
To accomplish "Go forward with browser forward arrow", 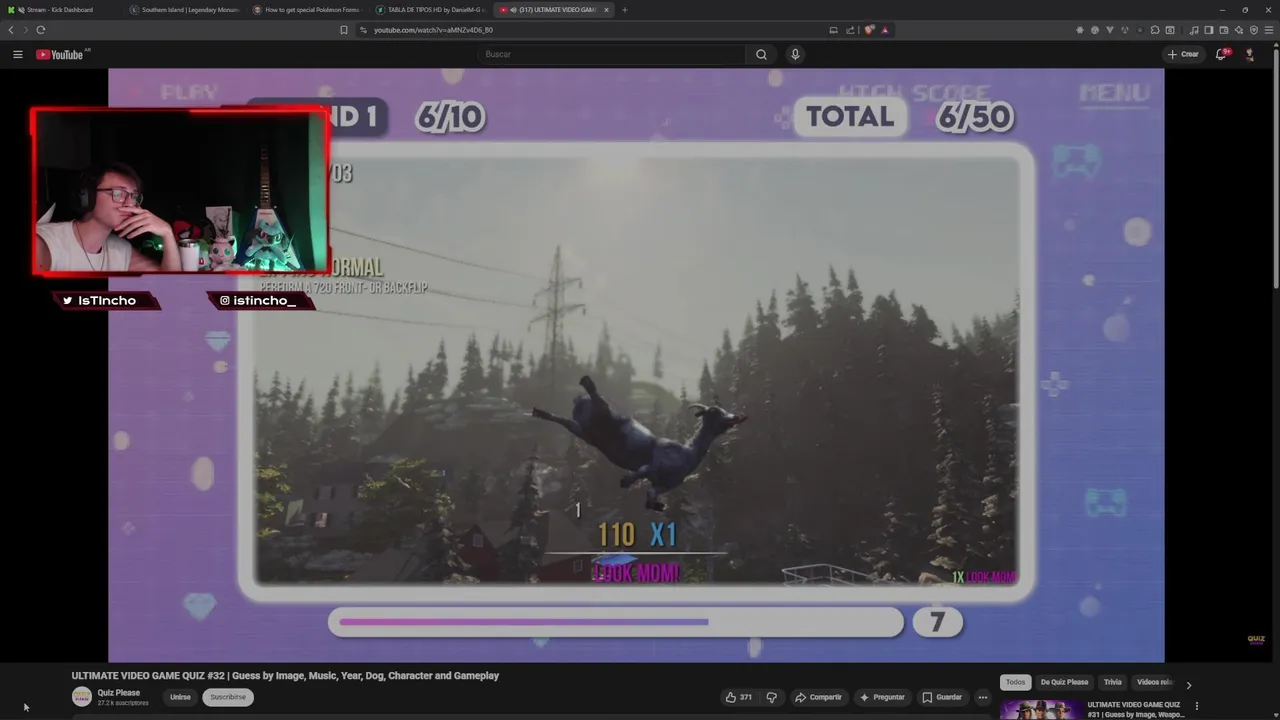I will (x=26, y=30).
